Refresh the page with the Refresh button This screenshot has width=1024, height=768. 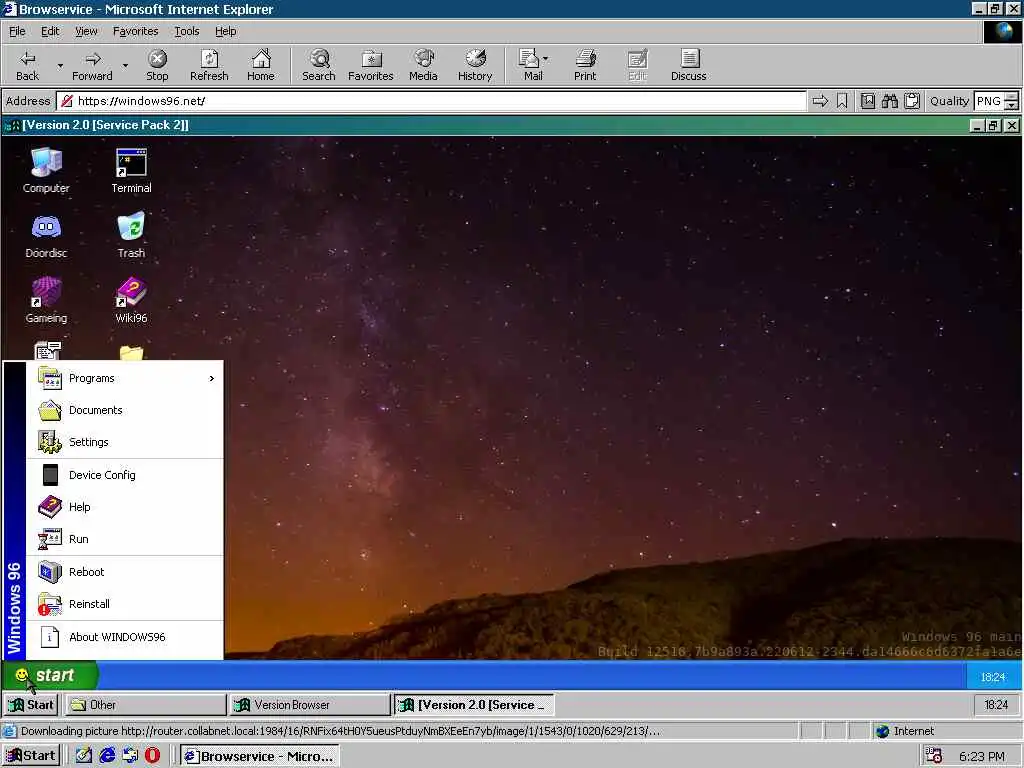[209, 65]
